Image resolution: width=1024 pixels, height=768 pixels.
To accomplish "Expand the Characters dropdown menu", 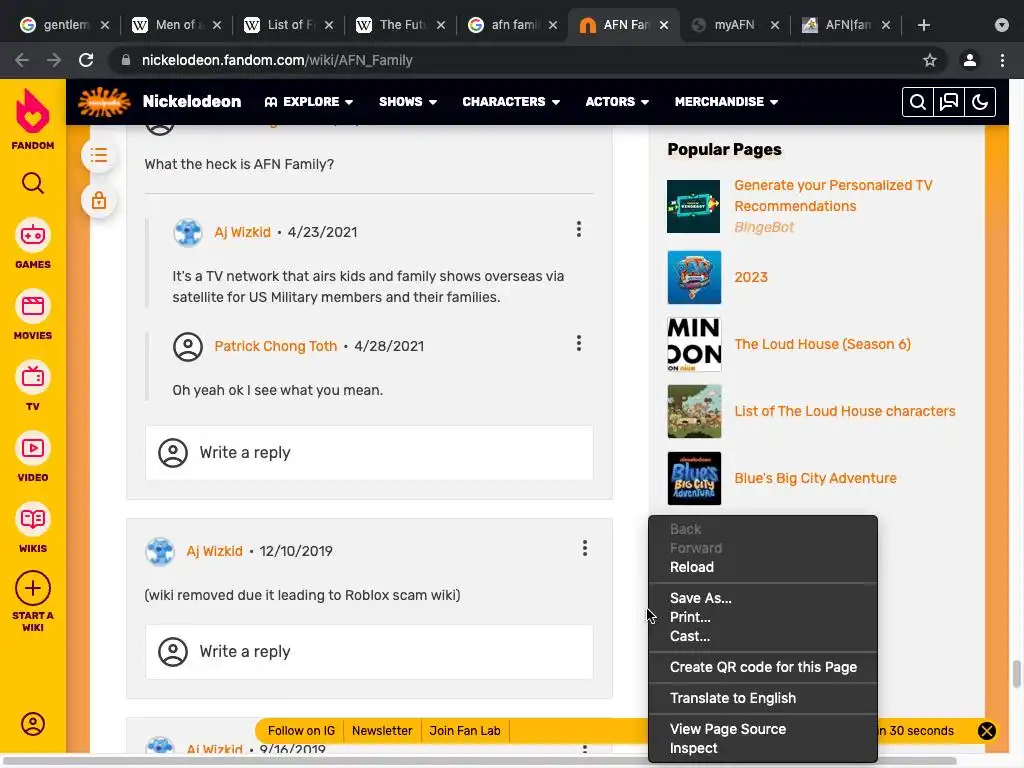I will pyautogui.click(x=511, y=102).
